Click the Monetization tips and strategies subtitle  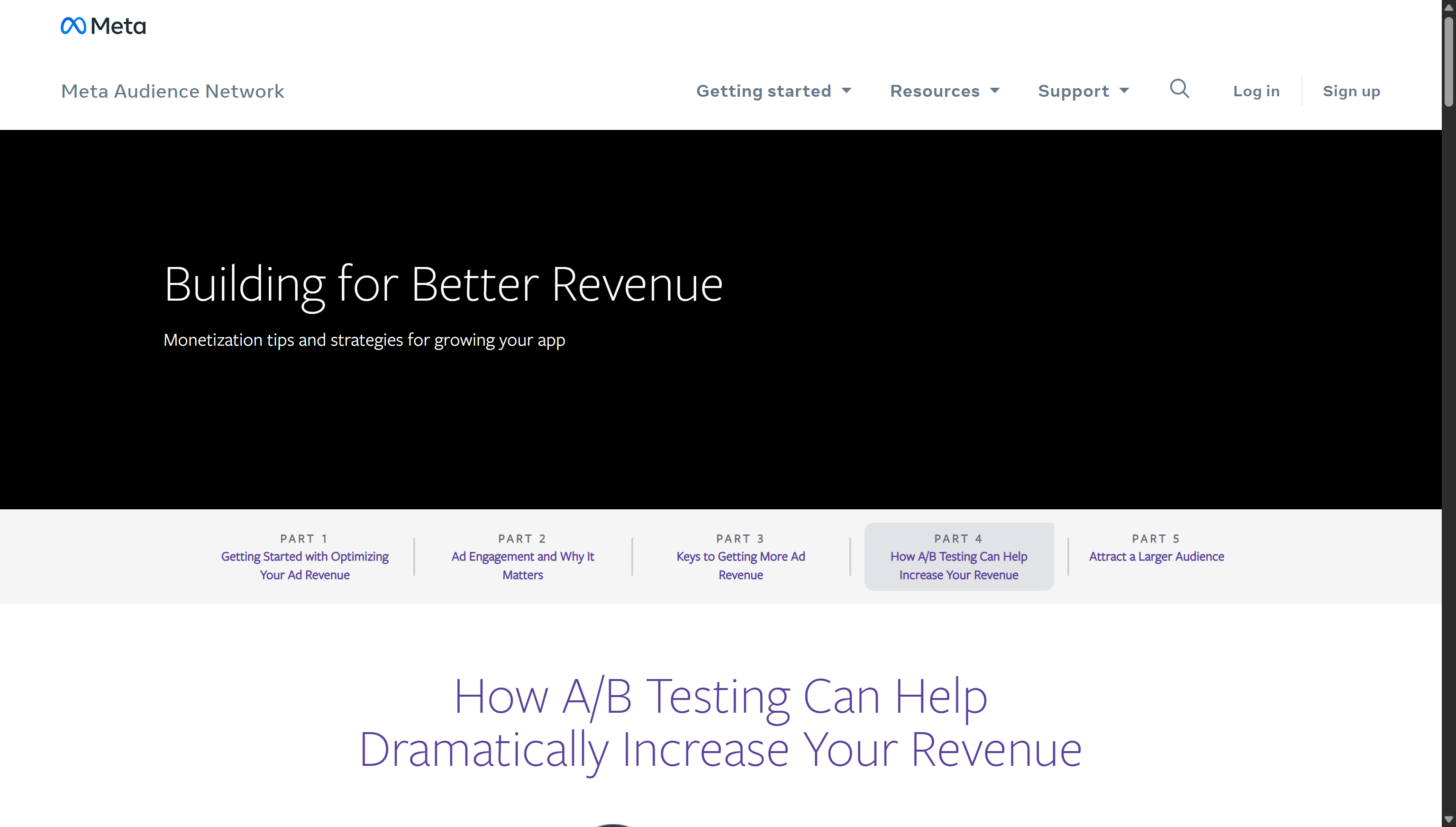[x=364, y=340]
